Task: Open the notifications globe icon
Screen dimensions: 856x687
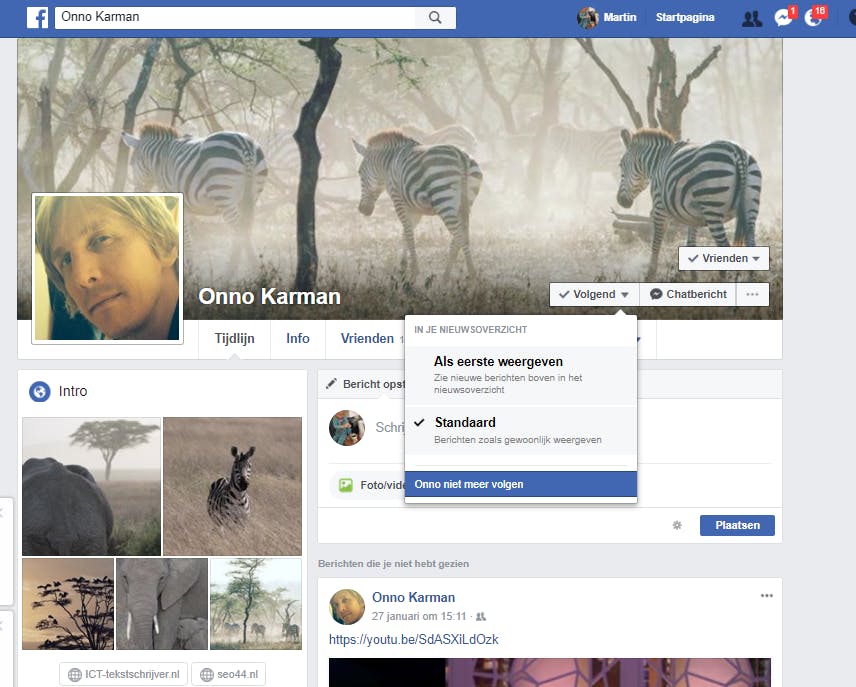Action: pos(813,18)
